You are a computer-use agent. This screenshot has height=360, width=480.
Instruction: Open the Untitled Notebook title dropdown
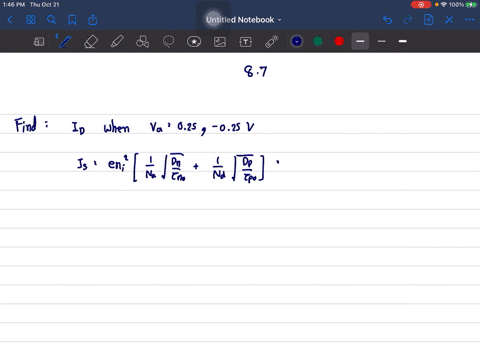[x=243, y=20]
